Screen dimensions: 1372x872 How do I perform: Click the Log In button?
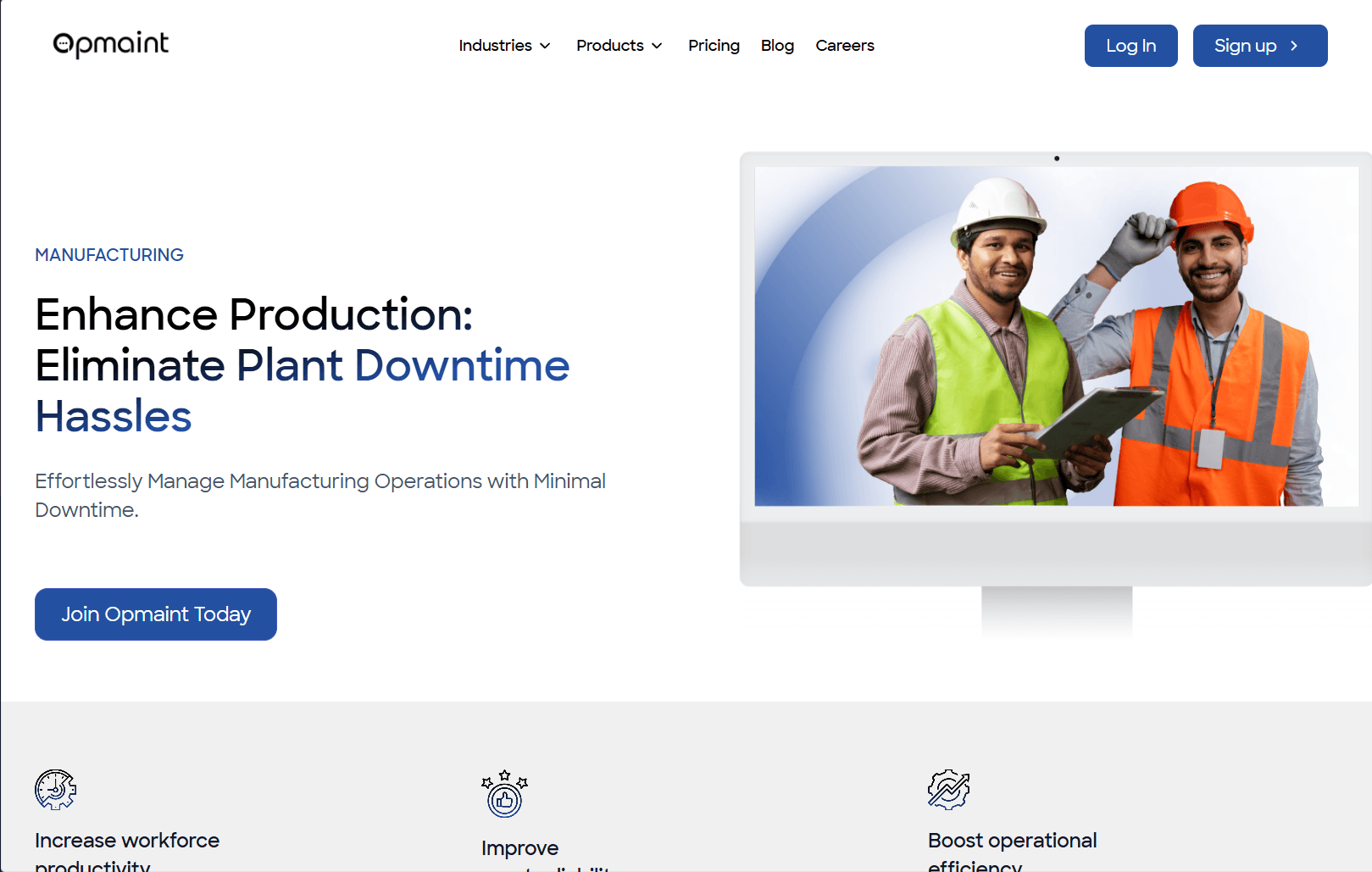click(x=1130, y=46)
